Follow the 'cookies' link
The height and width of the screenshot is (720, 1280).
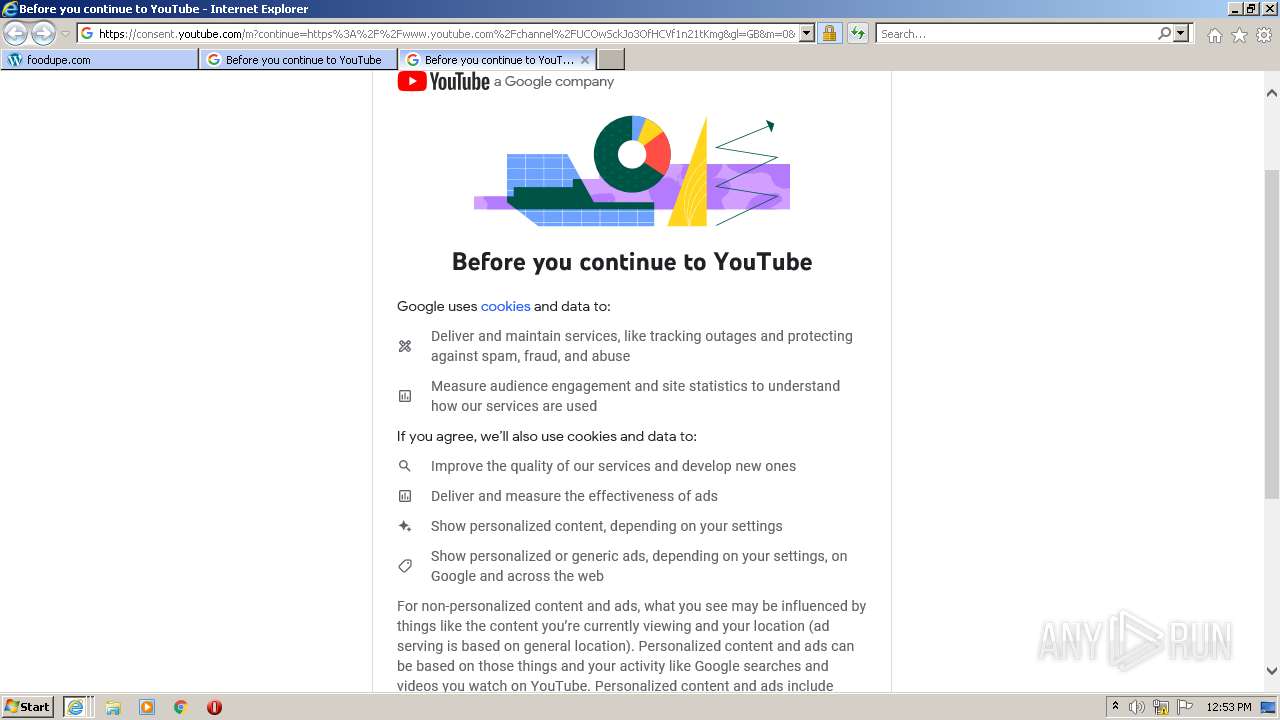505,306
